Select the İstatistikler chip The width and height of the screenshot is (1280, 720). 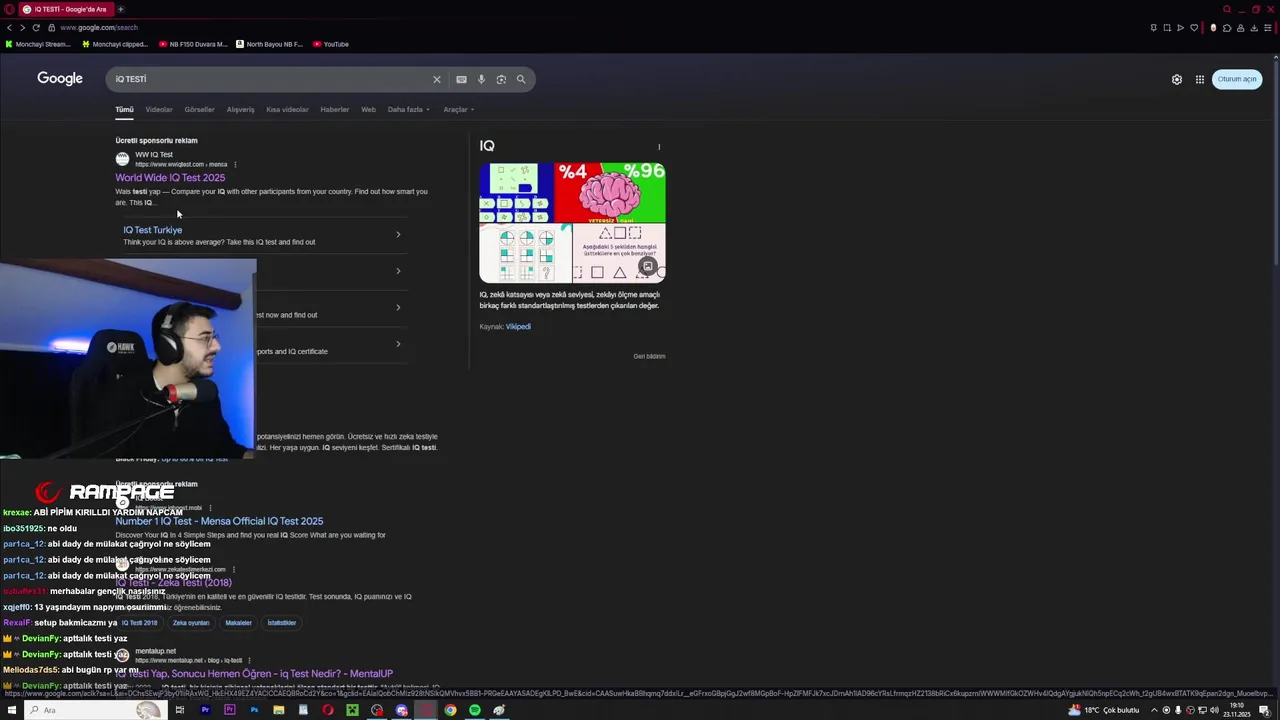pyautogui.click(x=281, y=623)
